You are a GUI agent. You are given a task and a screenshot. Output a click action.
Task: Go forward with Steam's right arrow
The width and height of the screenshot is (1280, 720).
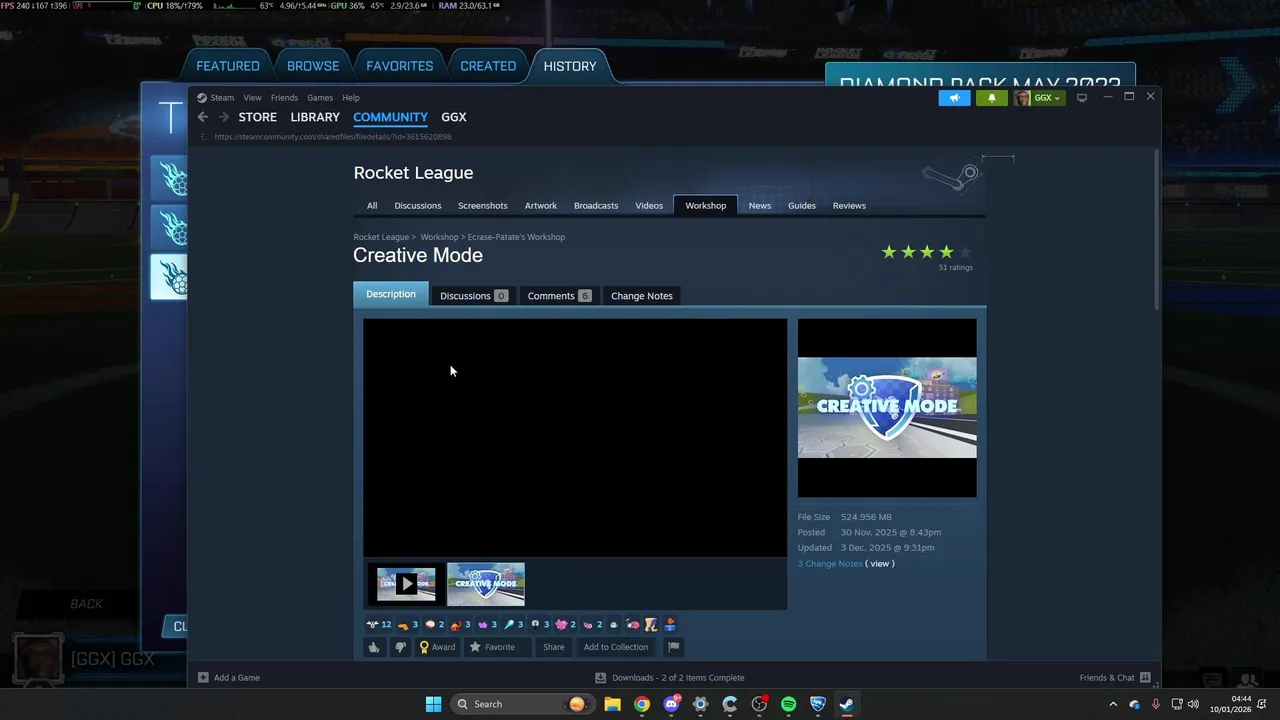[224, 117]
